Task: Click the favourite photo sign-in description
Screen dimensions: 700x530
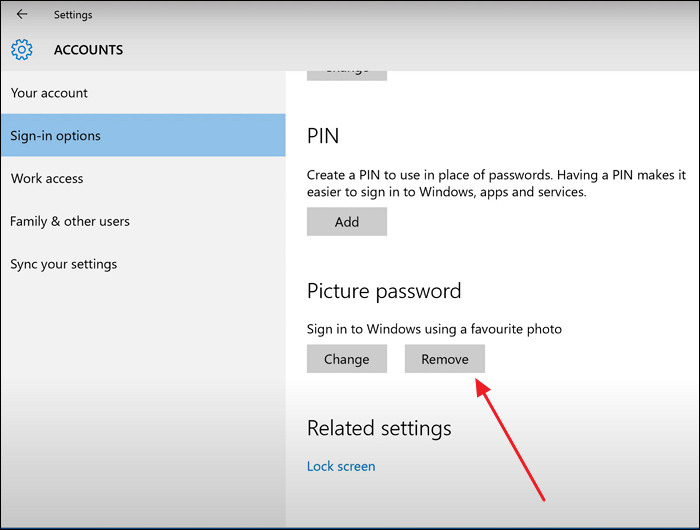Action: pos(434,329)
